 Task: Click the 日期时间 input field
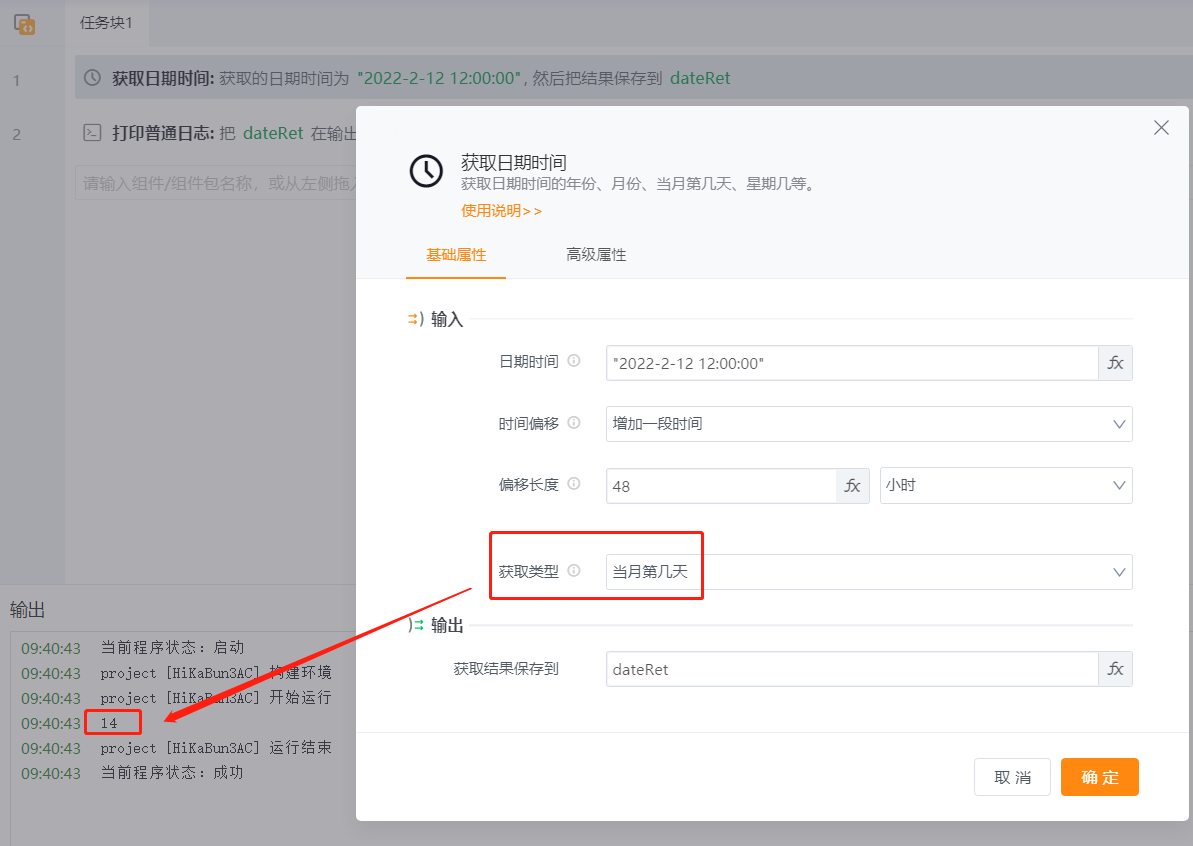pos(851,363)
